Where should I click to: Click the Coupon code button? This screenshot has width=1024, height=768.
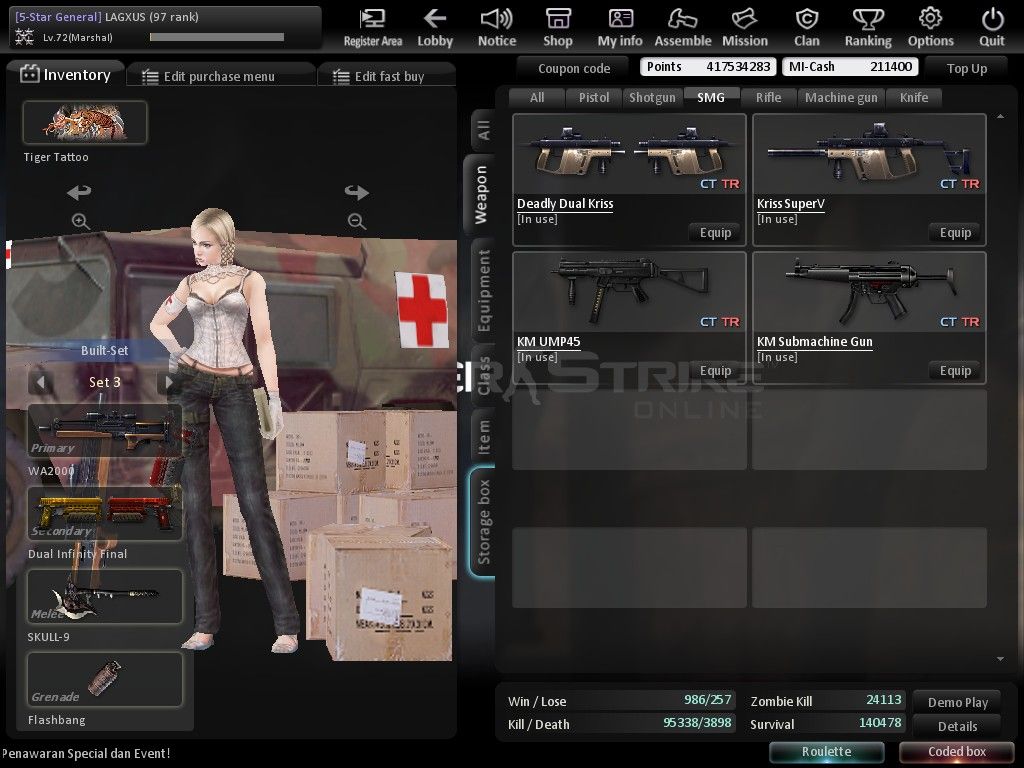(x=573, y=68)
